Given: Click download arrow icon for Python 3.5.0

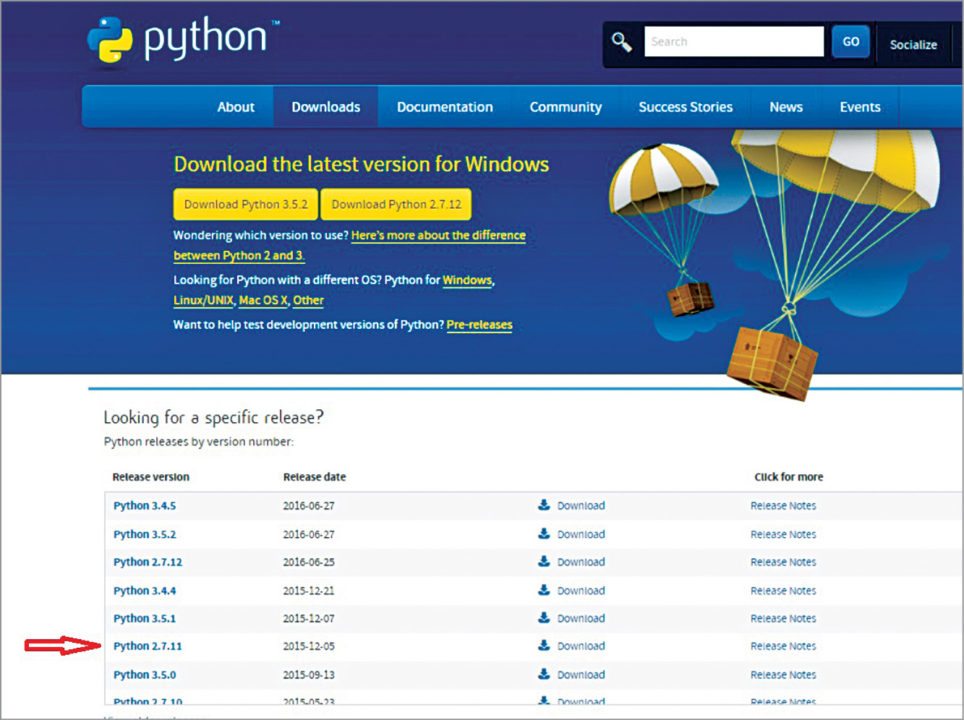Looking at the screenshot, I should (544, 674).
